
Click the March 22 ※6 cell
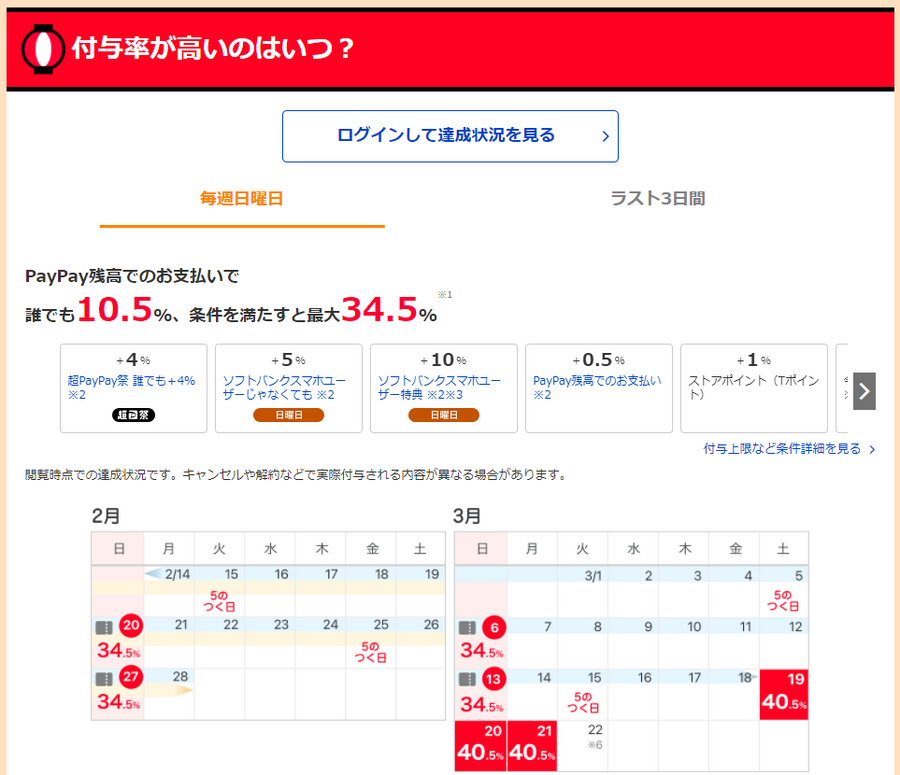(583, 746)
